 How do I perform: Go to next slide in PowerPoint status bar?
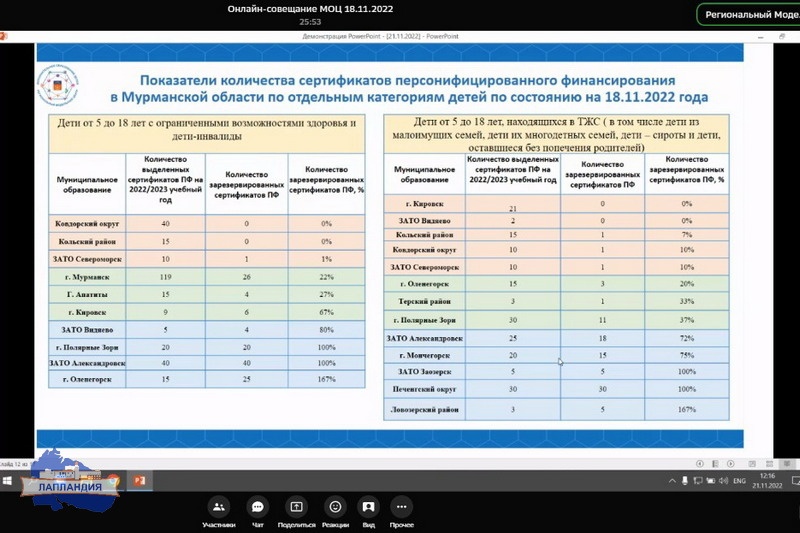[x=731, y=464]
